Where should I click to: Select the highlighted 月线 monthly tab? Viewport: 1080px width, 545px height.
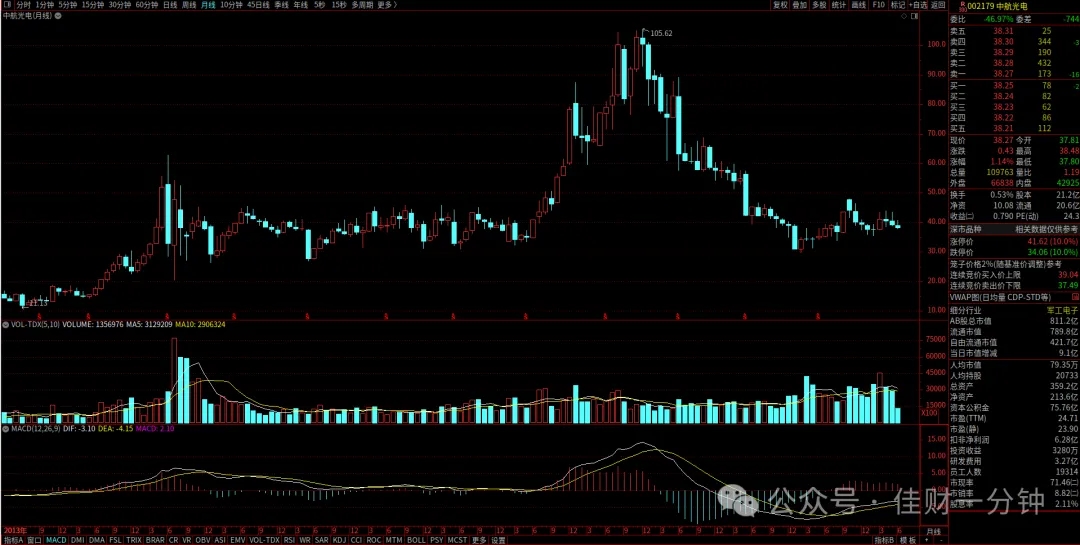(208, 5)
